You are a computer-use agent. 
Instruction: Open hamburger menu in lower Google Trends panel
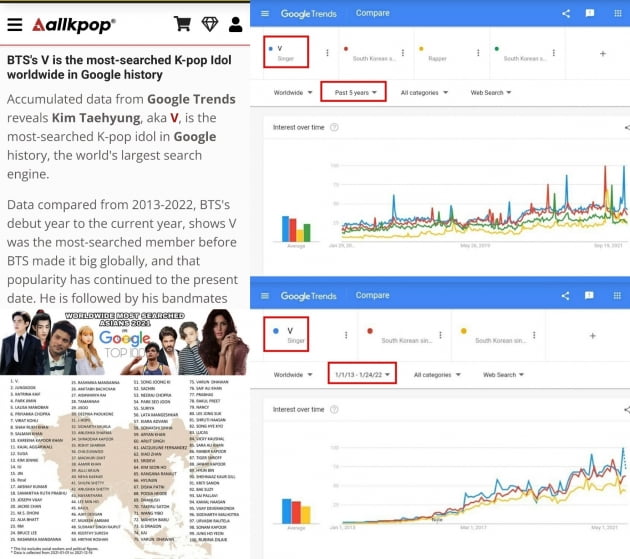(x=265, y=296)
